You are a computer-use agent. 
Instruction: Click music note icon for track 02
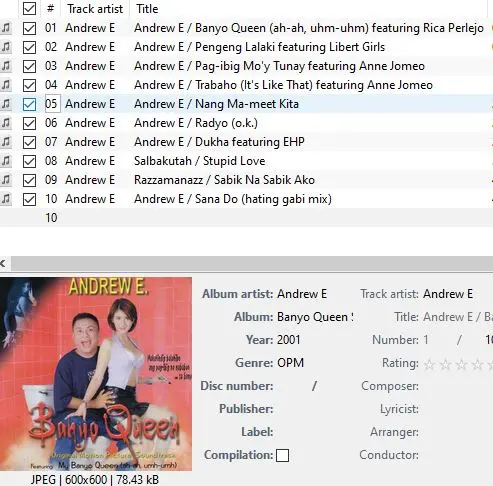pos(6,47)
